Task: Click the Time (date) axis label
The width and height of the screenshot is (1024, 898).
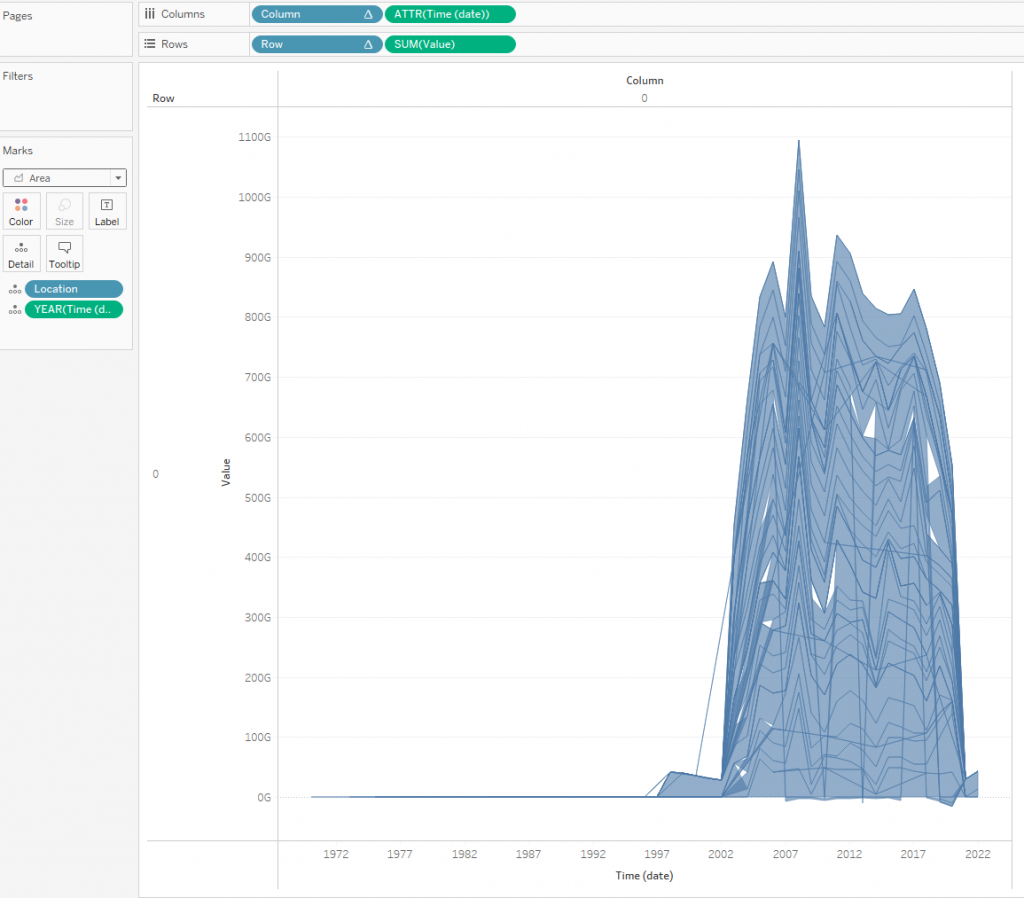Action: tap(644, 875)
